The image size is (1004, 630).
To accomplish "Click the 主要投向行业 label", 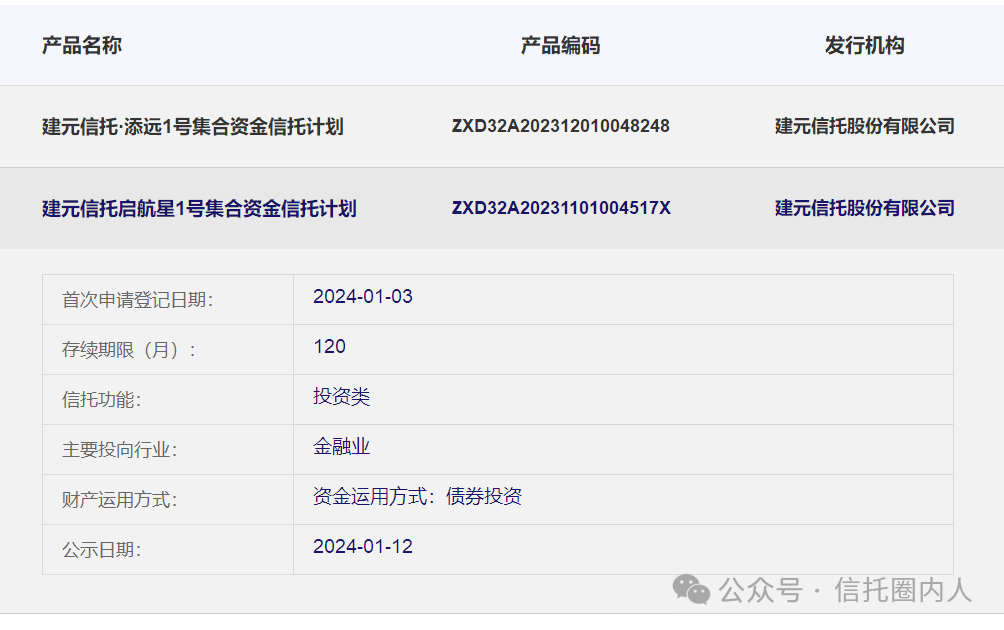I will pos(119,449).
